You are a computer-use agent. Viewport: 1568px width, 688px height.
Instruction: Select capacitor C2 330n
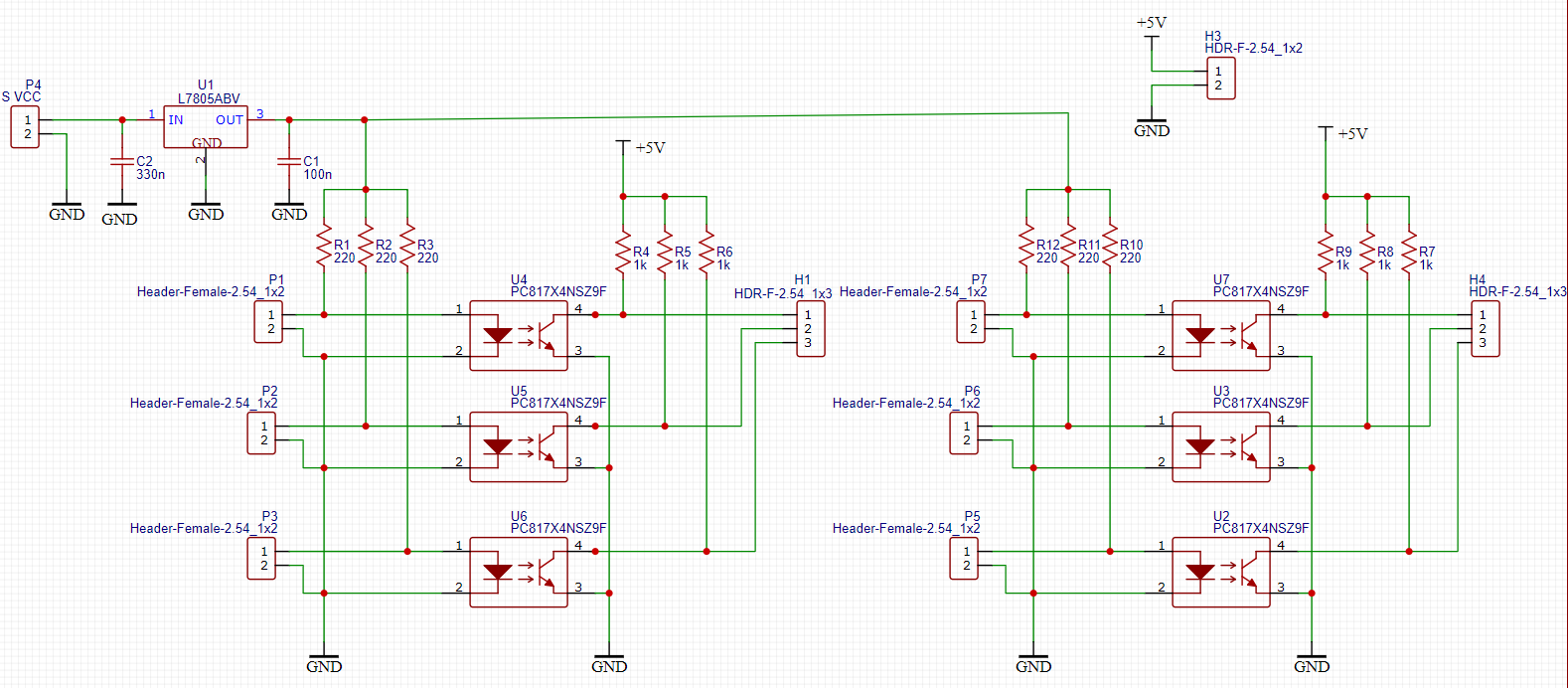[121, 161]
